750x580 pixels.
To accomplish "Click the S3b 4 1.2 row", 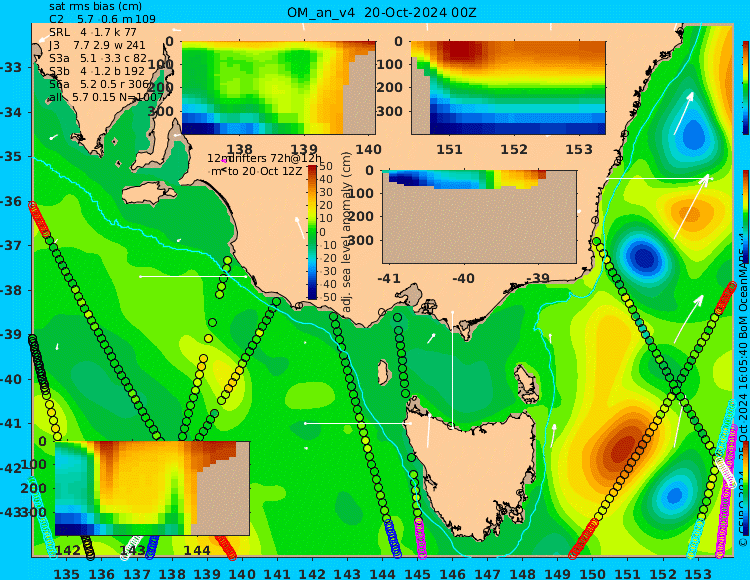I will click(x=97, y=71).
